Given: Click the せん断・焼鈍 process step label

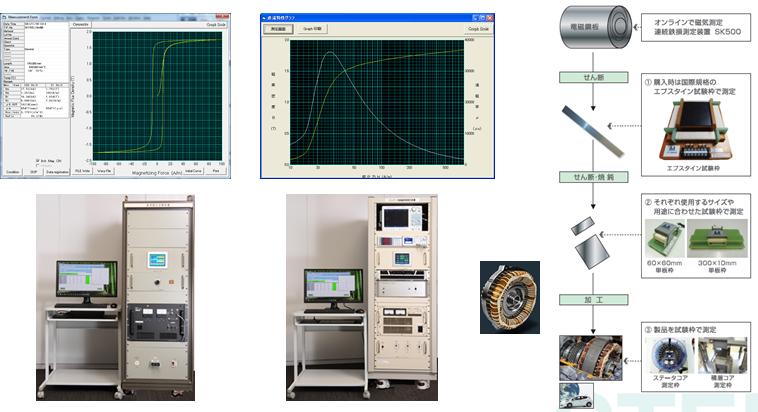Looking at the screenshot, I should pos(594,177).
